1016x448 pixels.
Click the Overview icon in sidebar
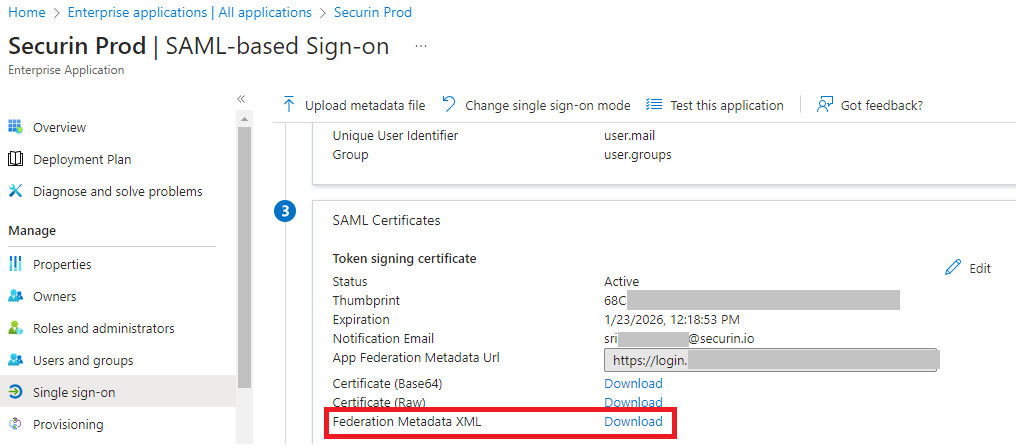click(15, 127)
